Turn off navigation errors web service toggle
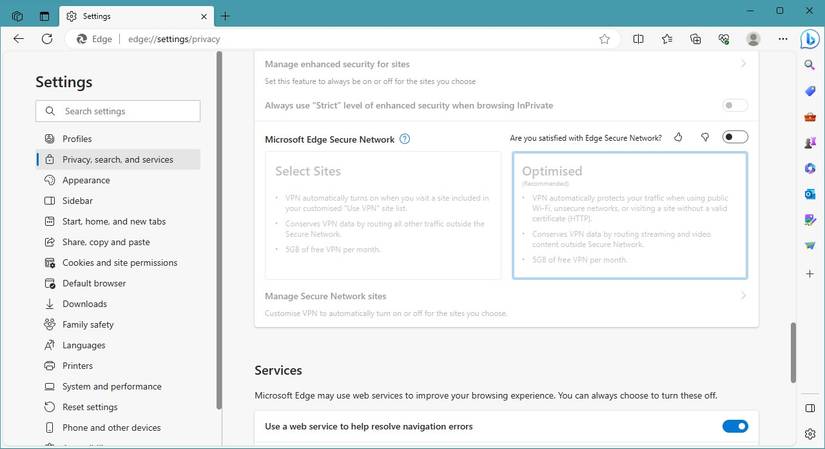Image resolution: width=825 pixels, height=449 pixels. tap(735, 426)
